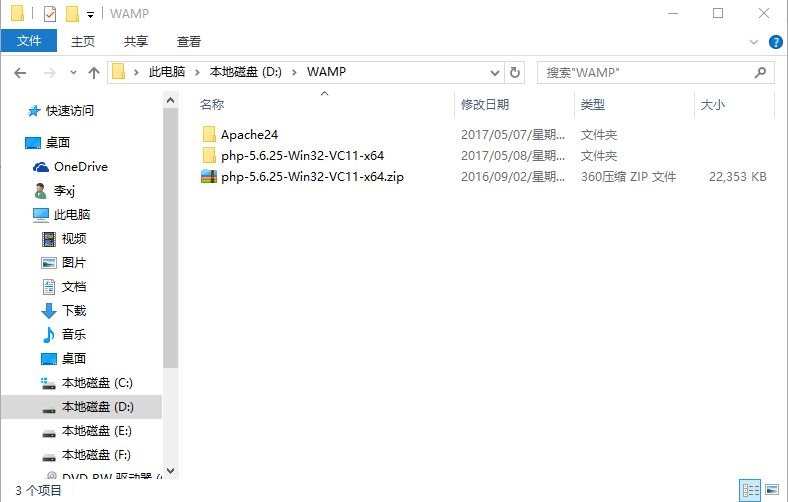Open 本地磁盘 (E:) in the sidebar
Screen dimensions: 788x502
pos(96,431)
